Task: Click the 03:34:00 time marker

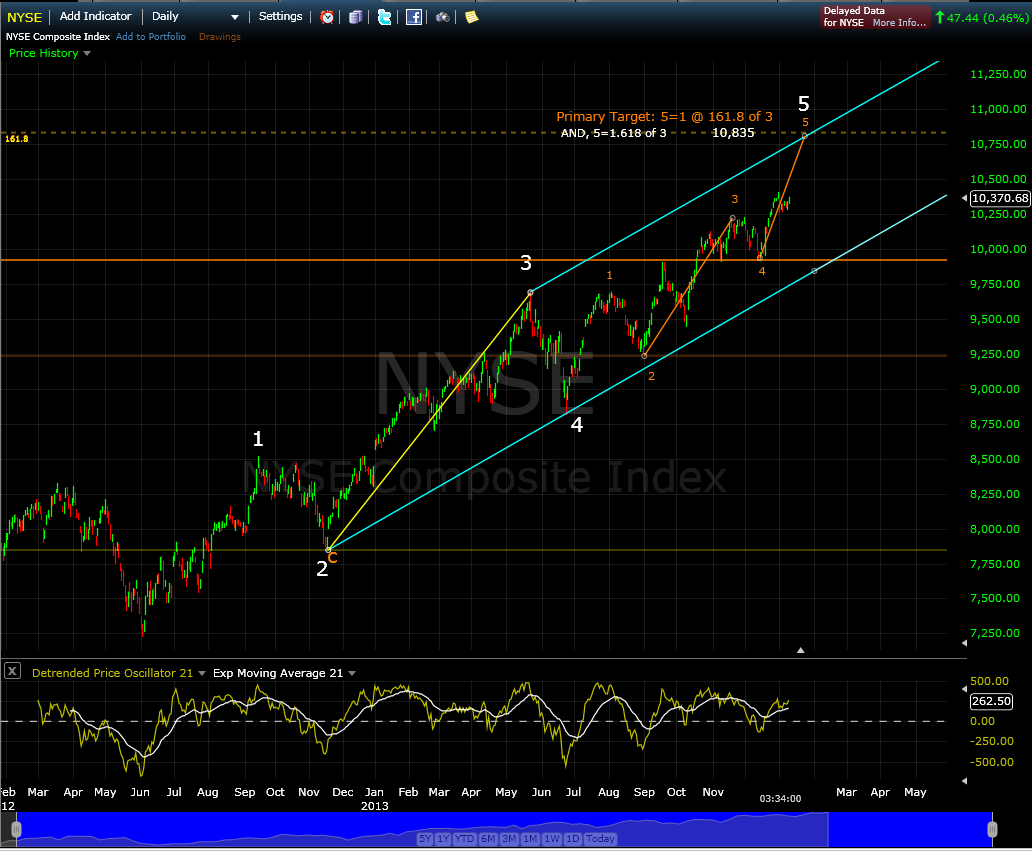Action: tap(781, 798)
